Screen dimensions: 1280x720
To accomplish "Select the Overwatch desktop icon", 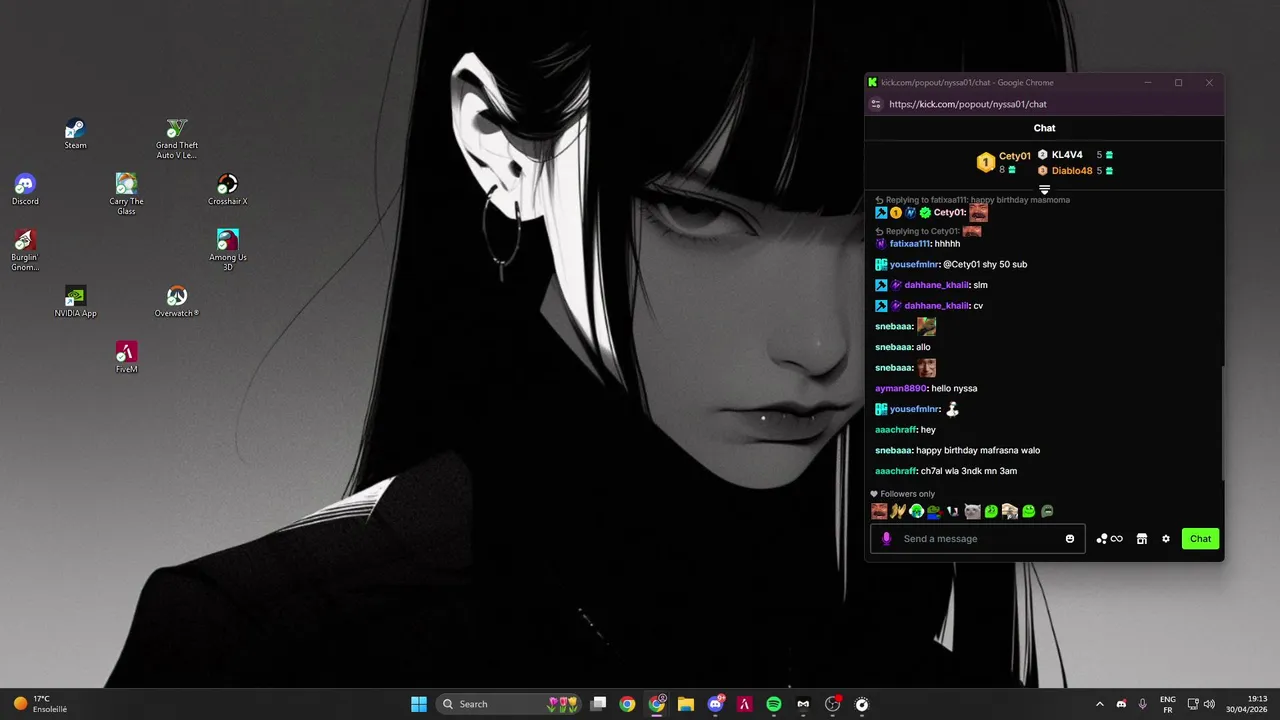I will pos(177,302).
